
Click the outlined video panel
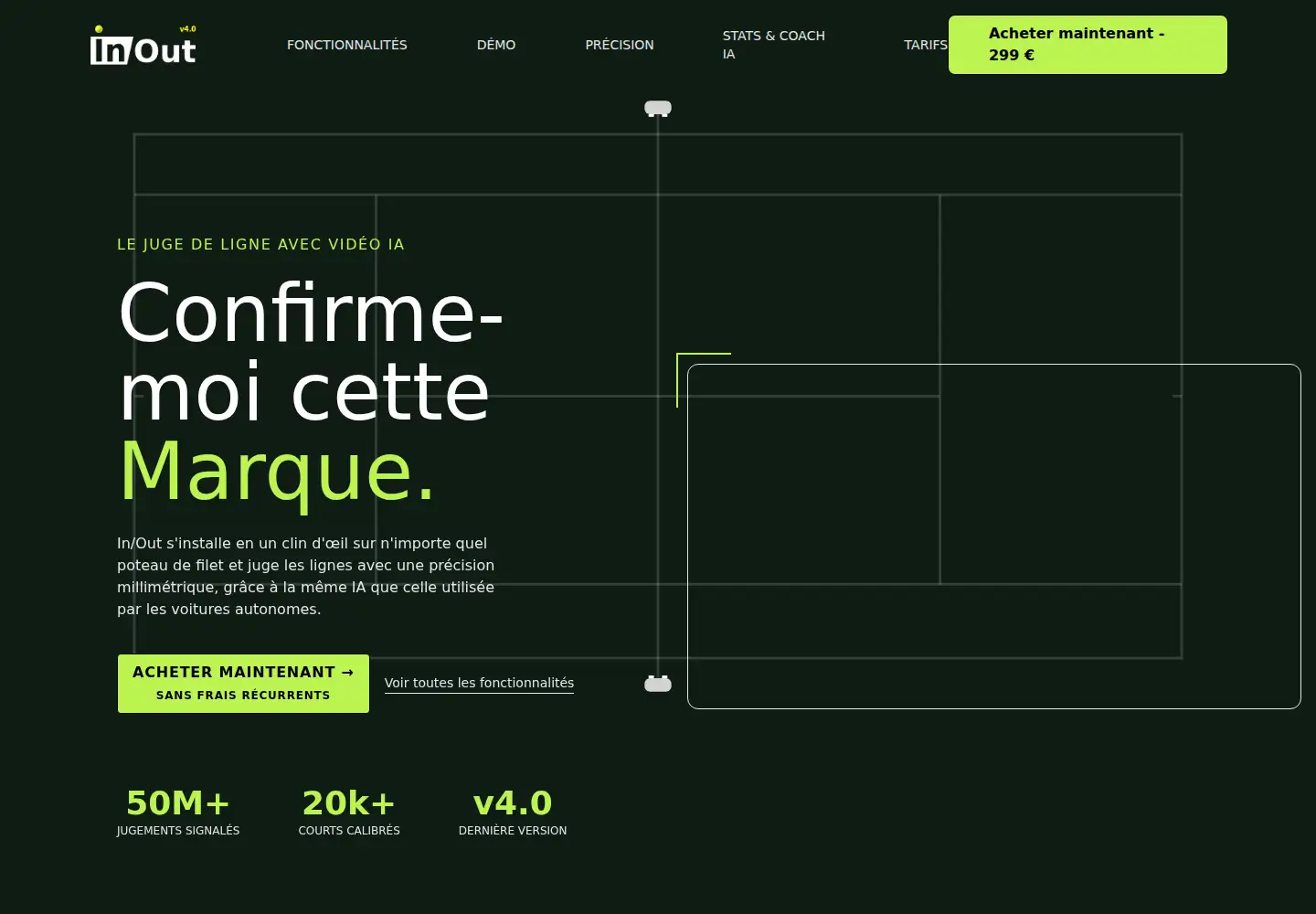pos(994,537)
